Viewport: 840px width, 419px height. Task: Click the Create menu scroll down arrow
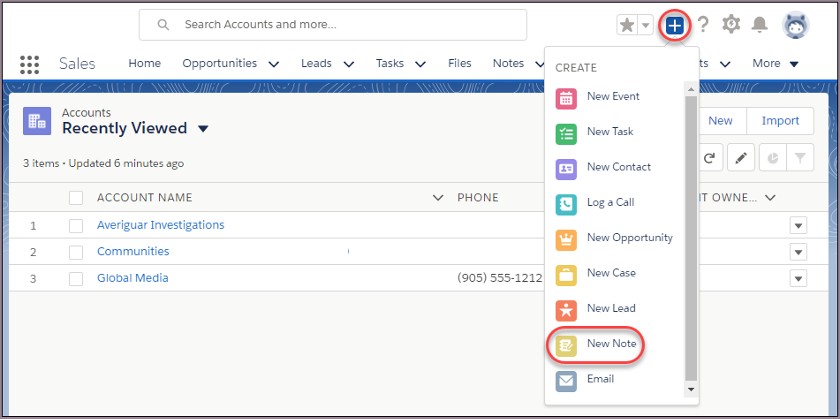[x=691, y=390]
